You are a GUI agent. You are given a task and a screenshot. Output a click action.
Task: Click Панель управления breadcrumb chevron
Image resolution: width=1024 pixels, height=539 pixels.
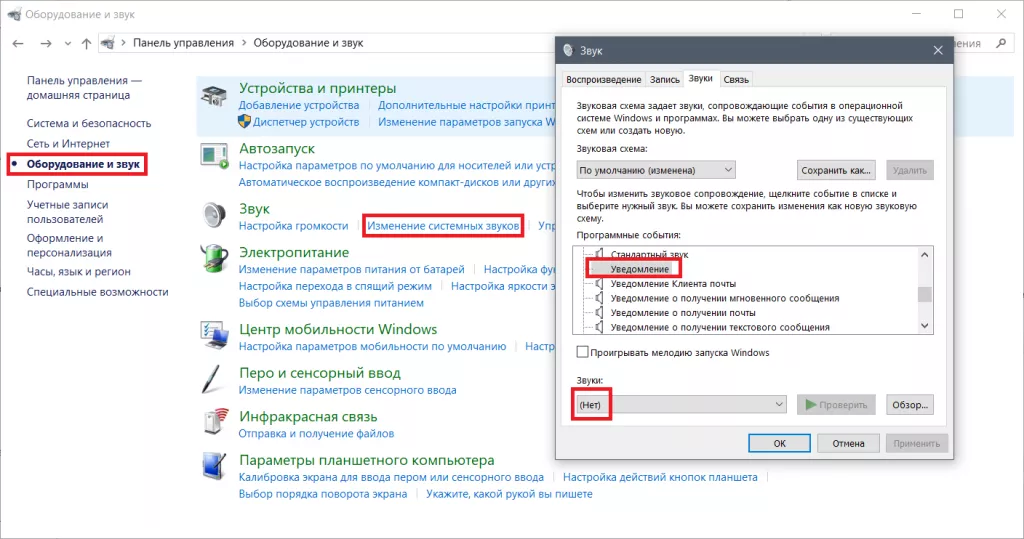click(x=244, y=43)
